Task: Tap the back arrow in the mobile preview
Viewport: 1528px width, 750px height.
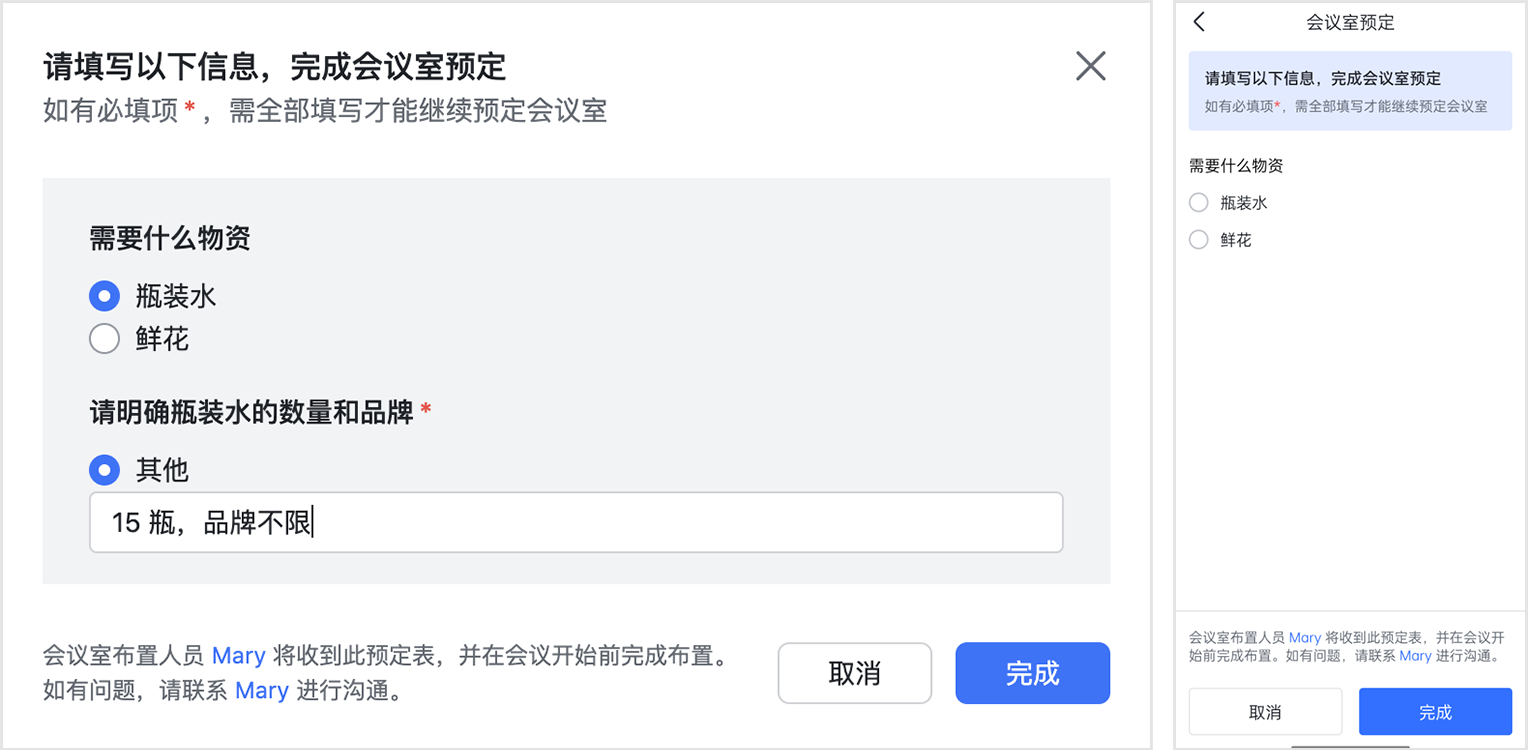Action: click(x=1199, y=21)
